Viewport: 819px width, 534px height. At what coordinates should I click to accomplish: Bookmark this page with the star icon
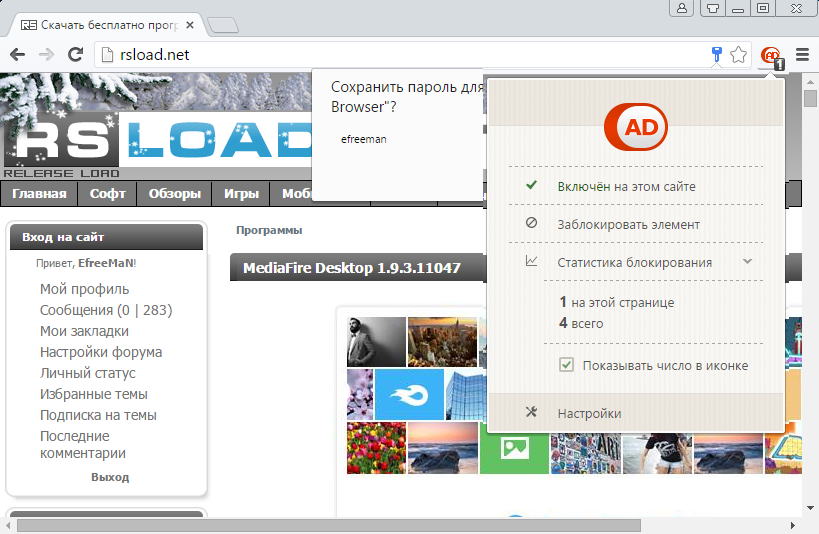click(739, 54)
